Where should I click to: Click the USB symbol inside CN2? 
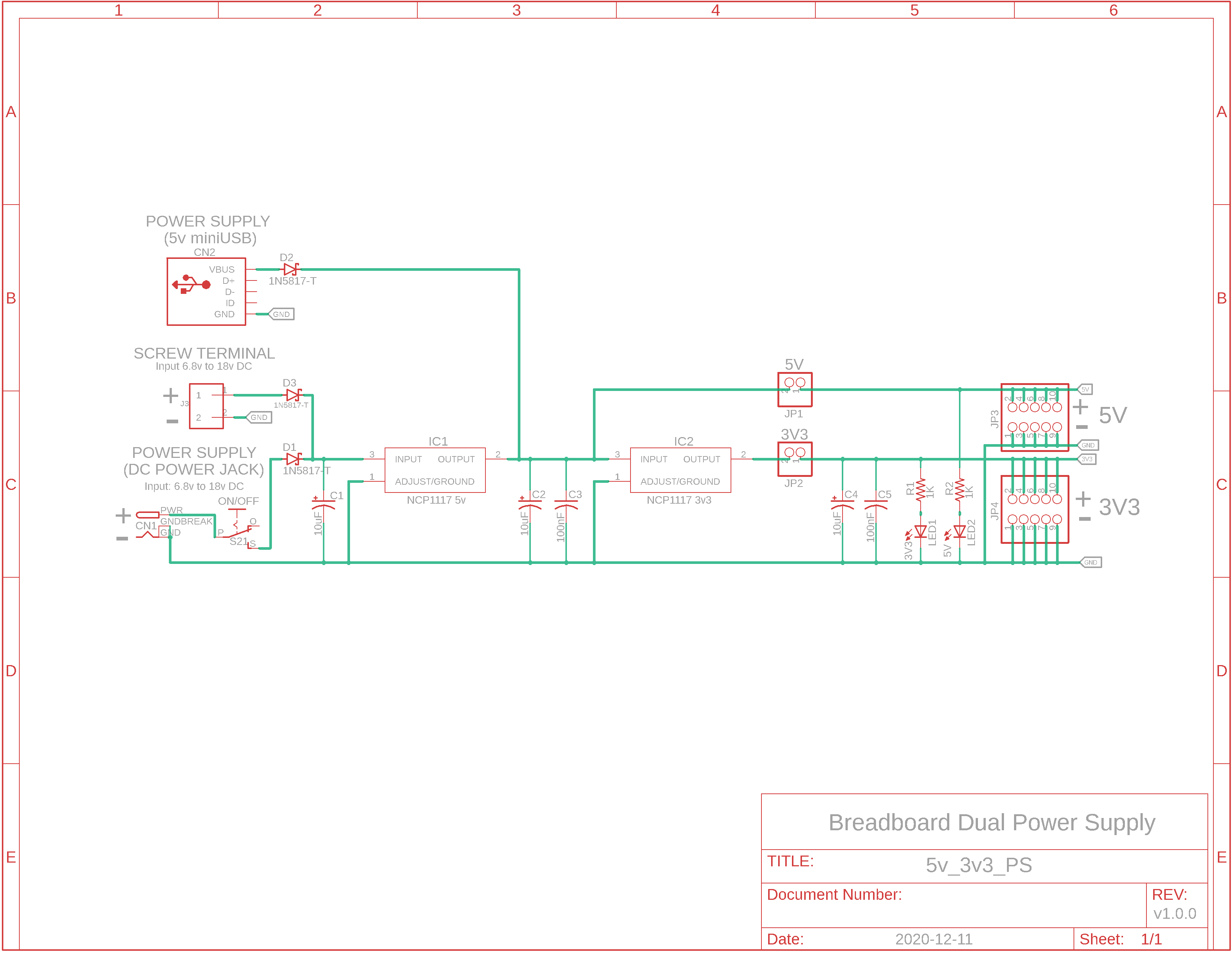(x=191, y=285)
